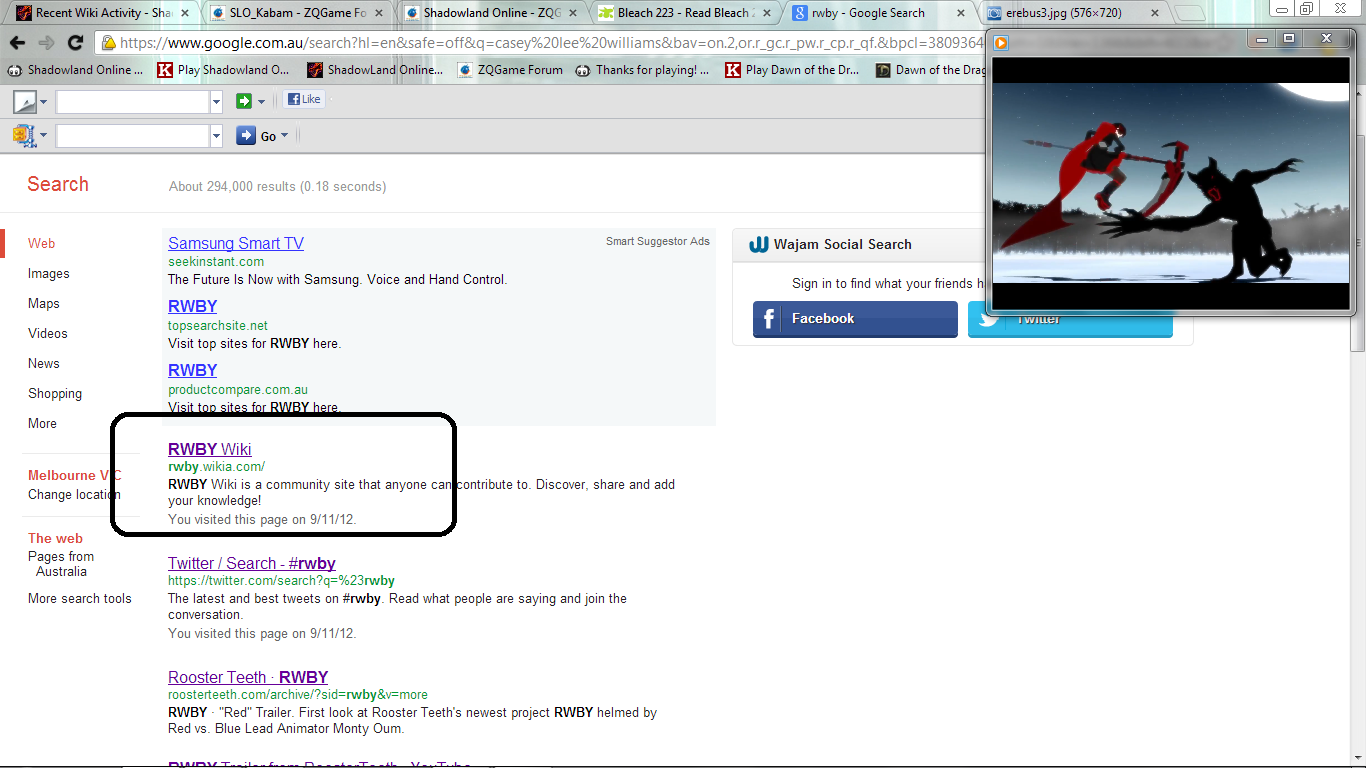This screenshot has height=768, width=1366.
Task: Click the white page icon in first toolbar
Action: coord(25,101)
